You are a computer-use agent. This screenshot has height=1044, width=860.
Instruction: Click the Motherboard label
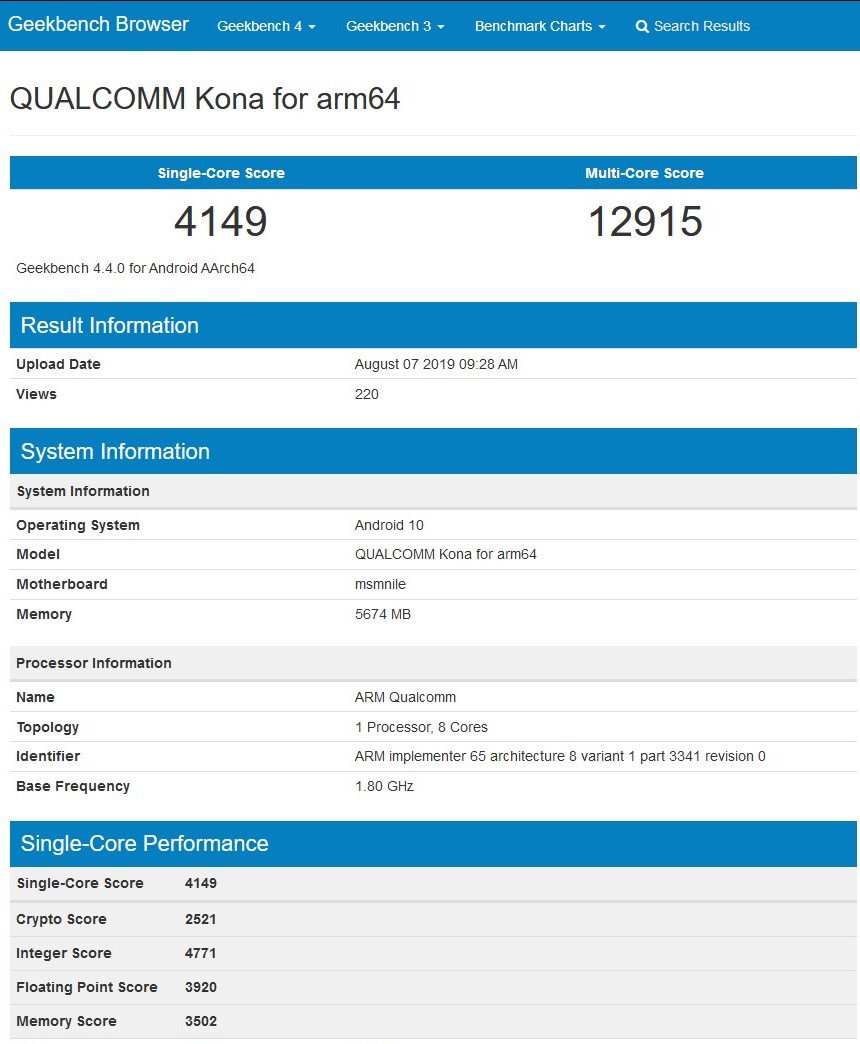point(62,584)
